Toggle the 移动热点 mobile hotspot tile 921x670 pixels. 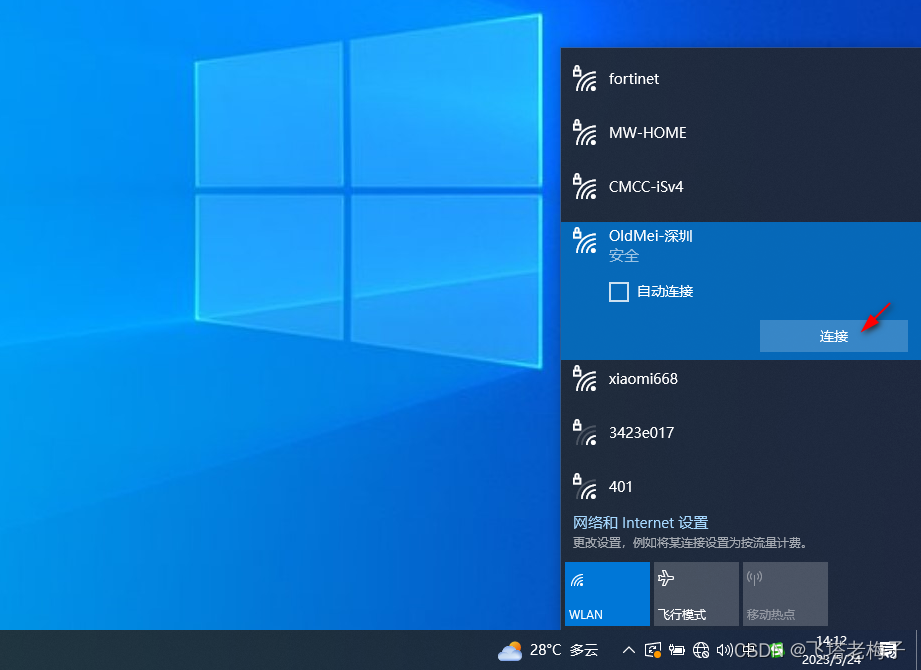(785, 594)
